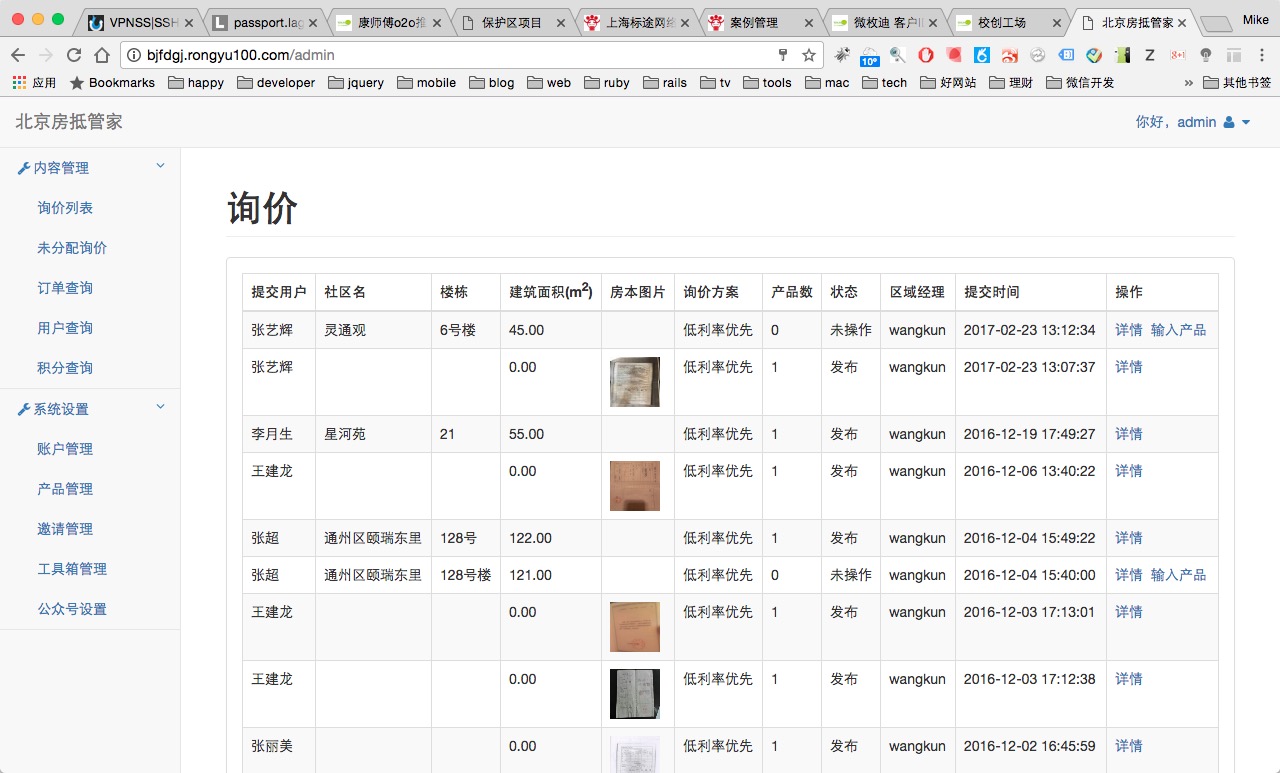Collapse the 内容管理 sidebar section chevron

click(x=160, y=166)
